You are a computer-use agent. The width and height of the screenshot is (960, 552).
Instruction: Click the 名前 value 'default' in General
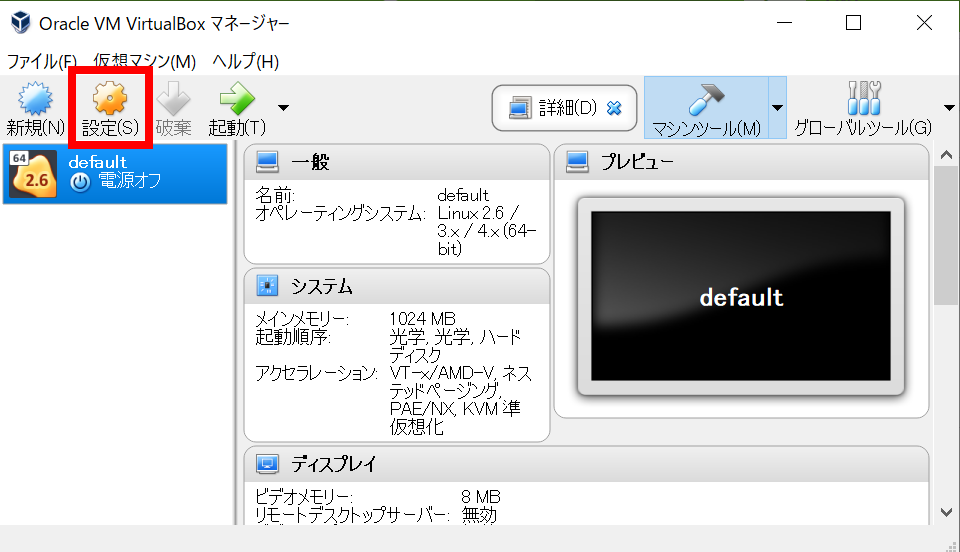[x=463, y=195]
